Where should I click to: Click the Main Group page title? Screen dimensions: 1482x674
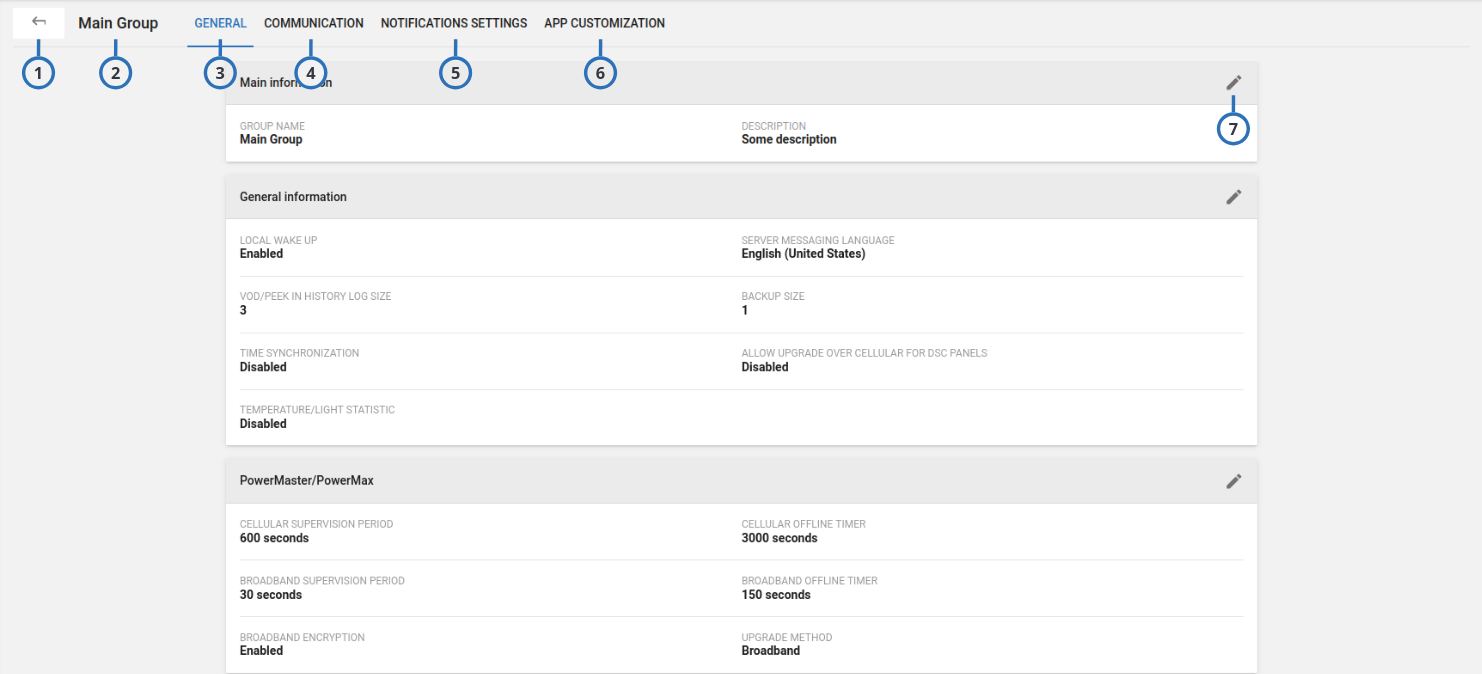coord(118,23)
